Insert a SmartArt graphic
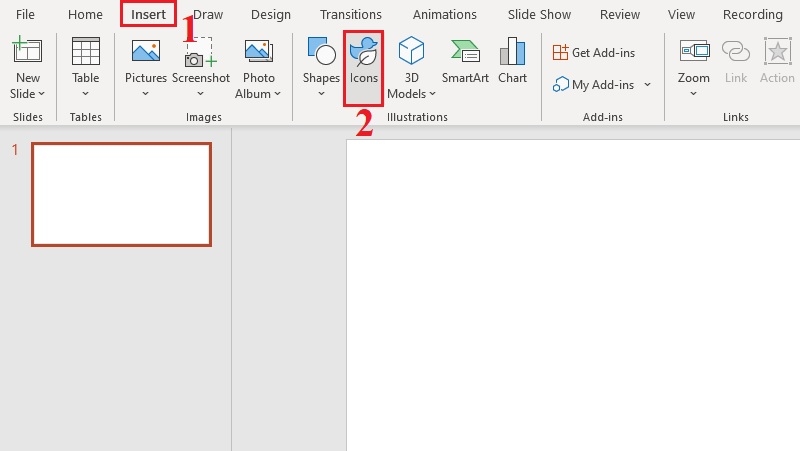 click(x=465, y=60)
